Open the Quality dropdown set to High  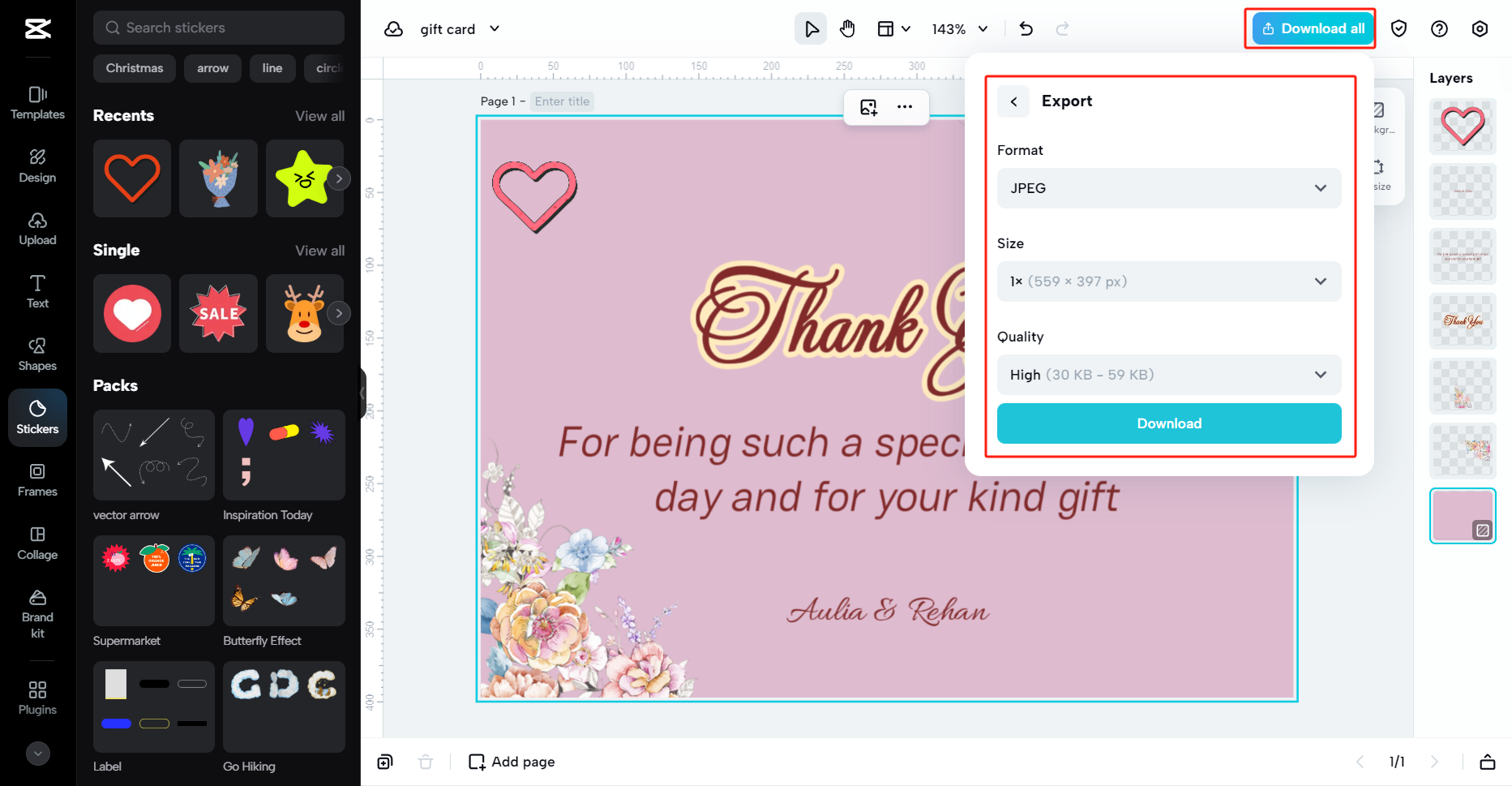[x=1168, y=374]
